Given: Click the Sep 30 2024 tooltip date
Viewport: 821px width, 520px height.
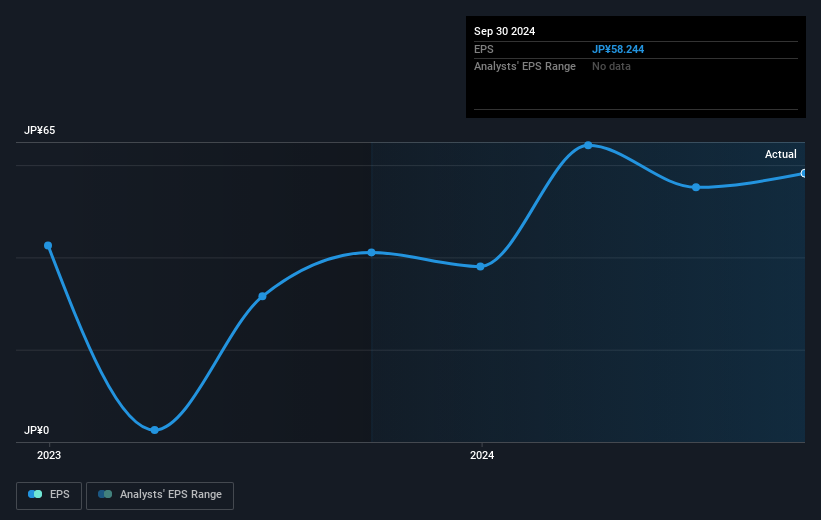Looking at the screenshot, I should pos(504,31).
